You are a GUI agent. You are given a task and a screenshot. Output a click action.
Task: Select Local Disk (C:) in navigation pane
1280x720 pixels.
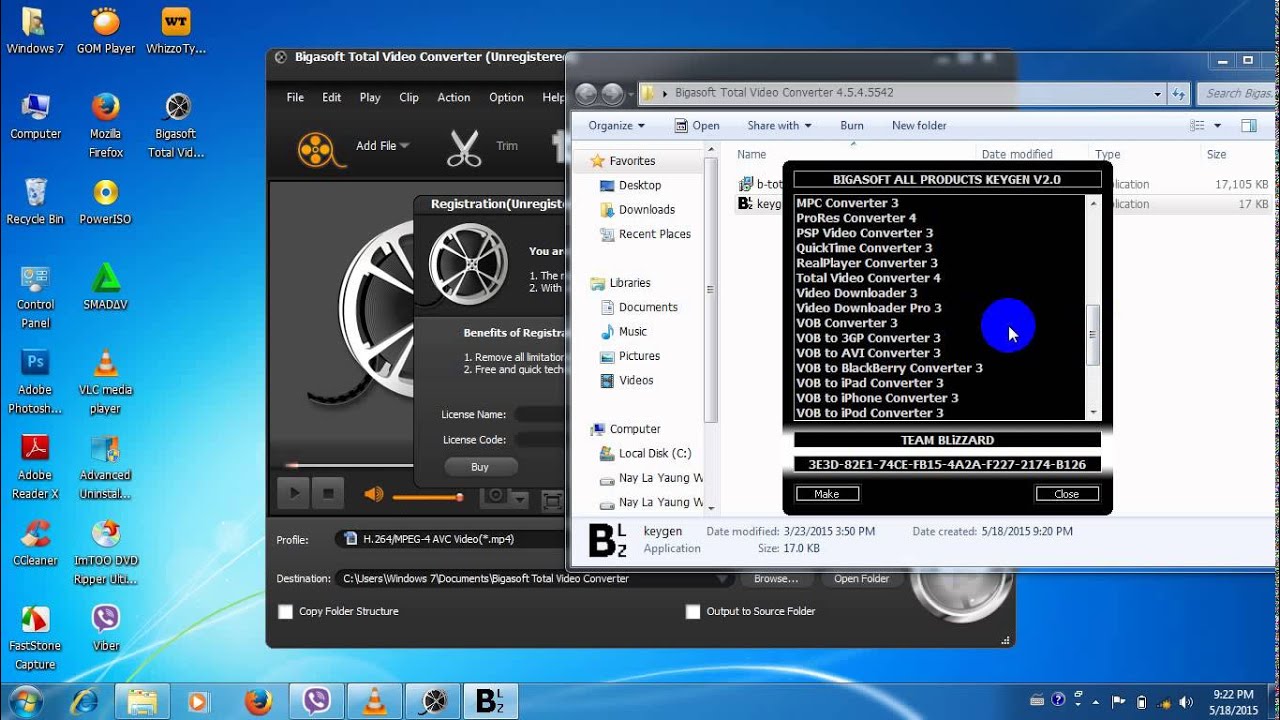654,453
